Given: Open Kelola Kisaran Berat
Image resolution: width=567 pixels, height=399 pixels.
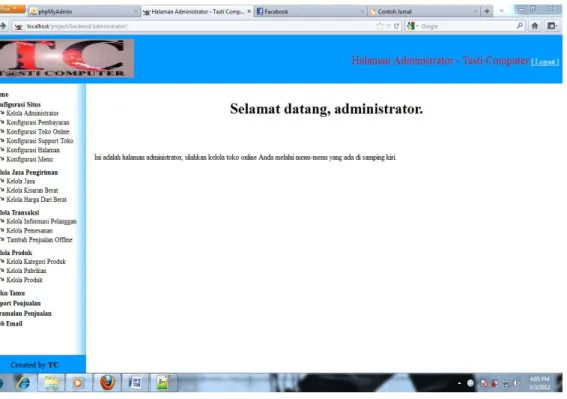Looking at the screenshot, I should pos(32,190).
